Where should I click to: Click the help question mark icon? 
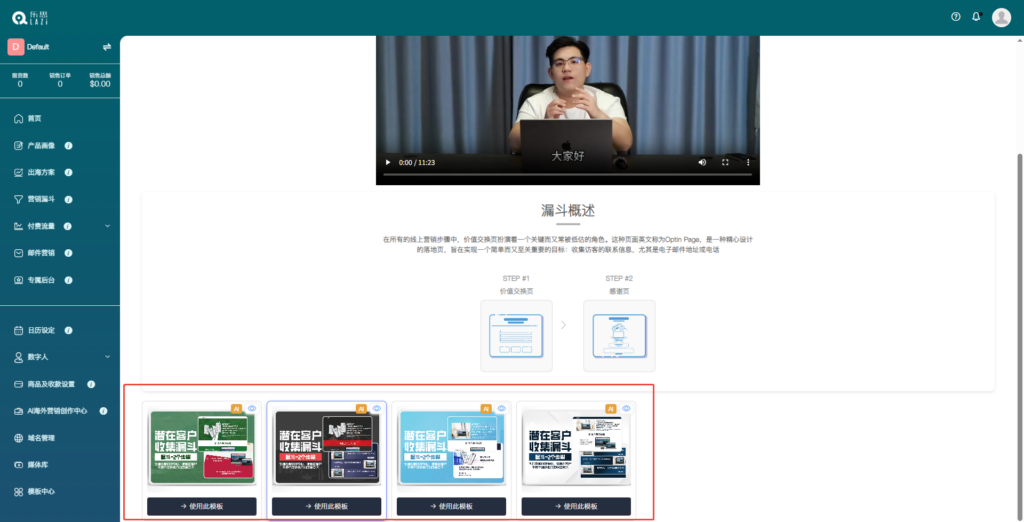955,17
